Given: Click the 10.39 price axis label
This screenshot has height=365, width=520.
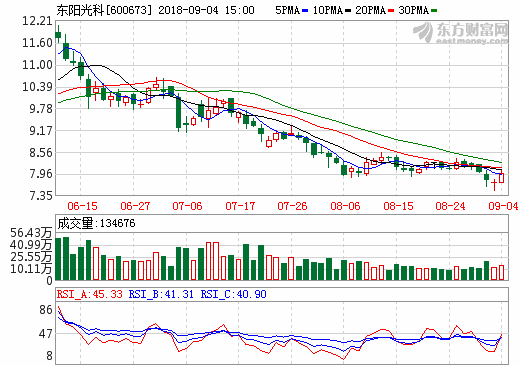Looking at the screenshot, I should pyautogui.click(x=37, y=87).
